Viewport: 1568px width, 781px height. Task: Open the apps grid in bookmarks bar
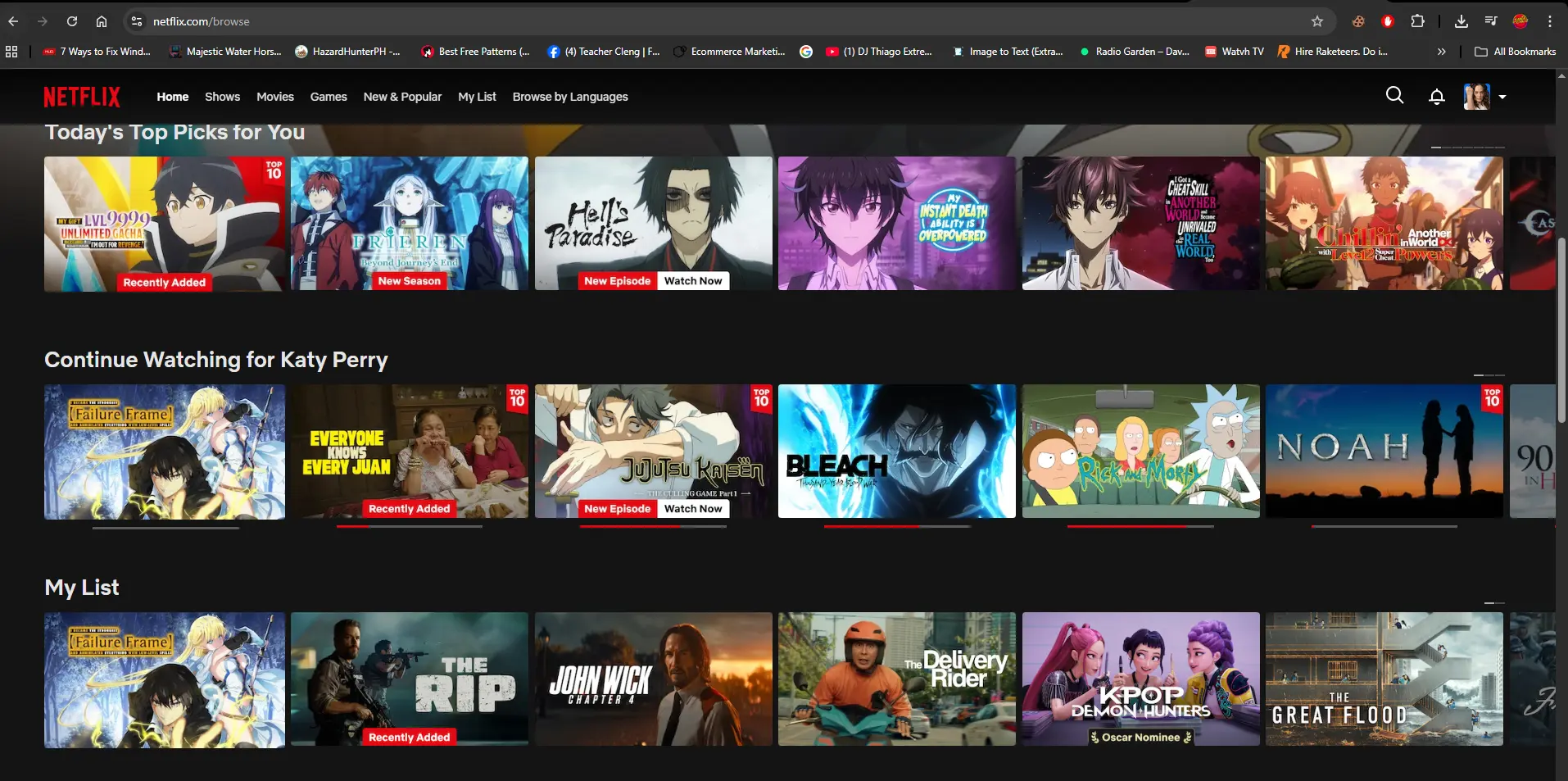pos(11,52)
